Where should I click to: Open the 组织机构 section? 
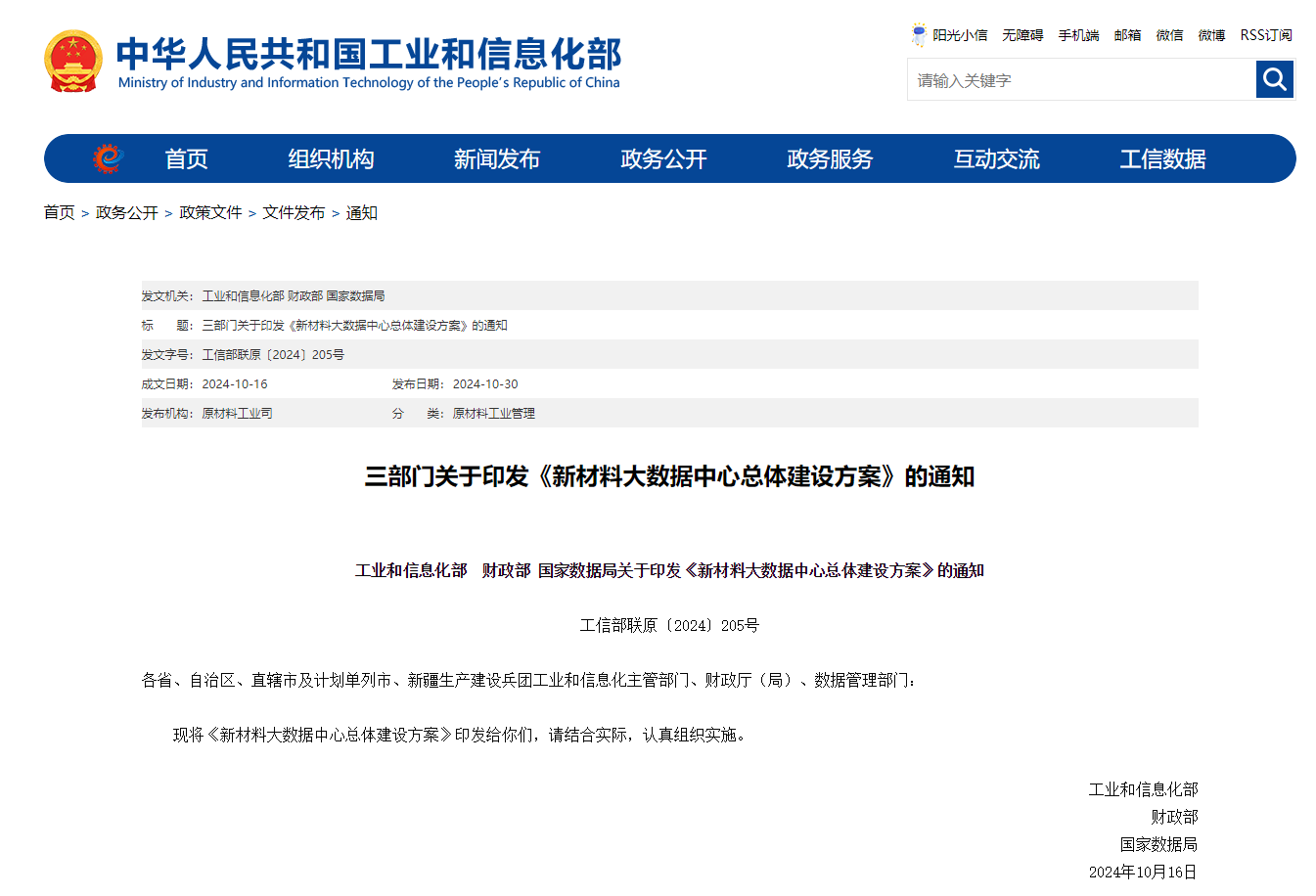(x=332, y=158)
